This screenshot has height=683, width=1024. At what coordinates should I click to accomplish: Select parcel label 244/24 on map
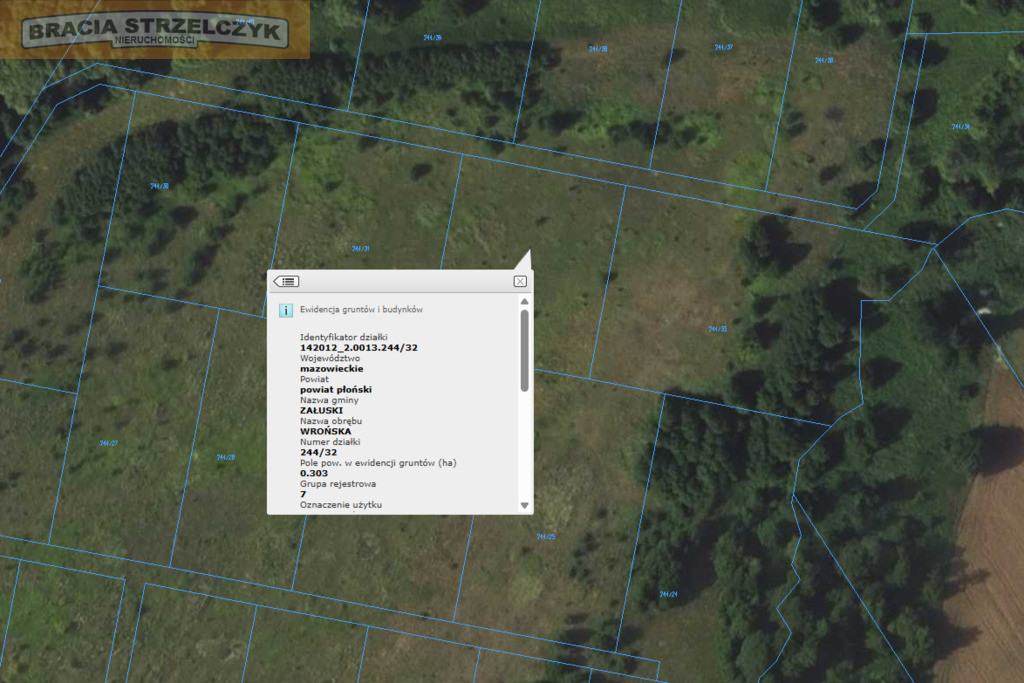click(668, 594)
